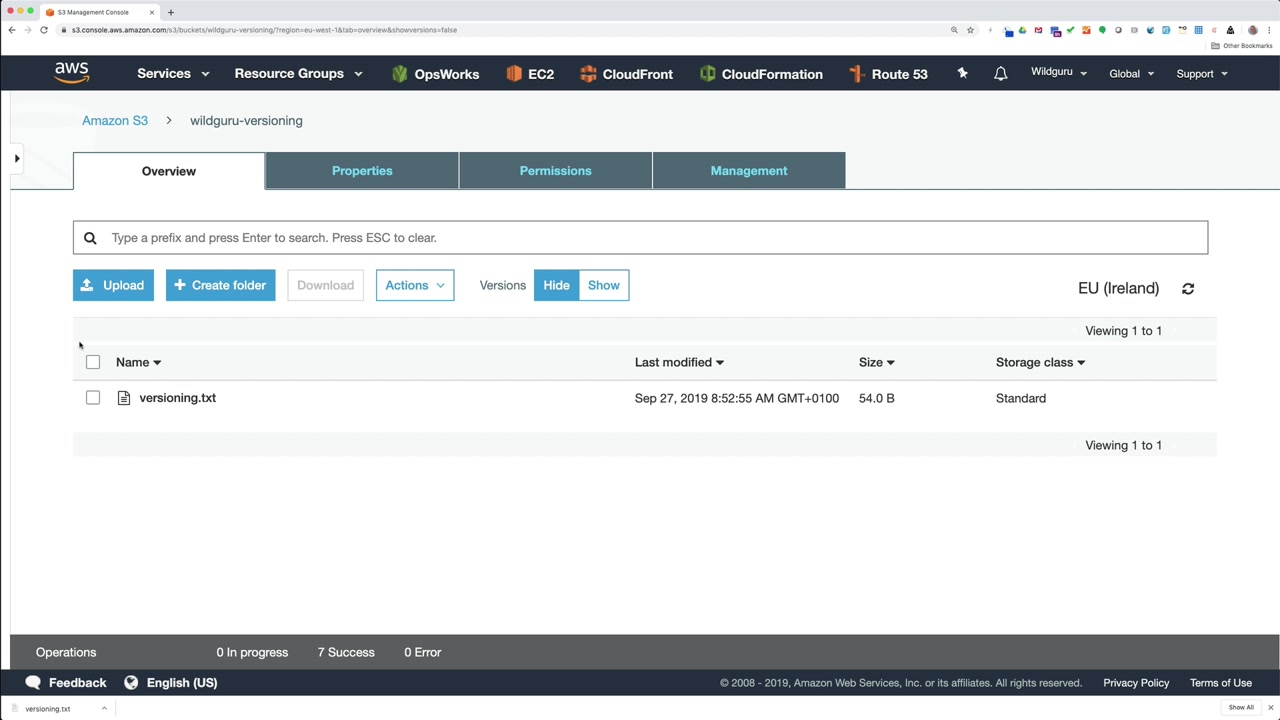This screenshot has width=1280, height=720.
Task: Go to Amazon S3 via the breadcrumb link
Action: click(x=115, y=121)
